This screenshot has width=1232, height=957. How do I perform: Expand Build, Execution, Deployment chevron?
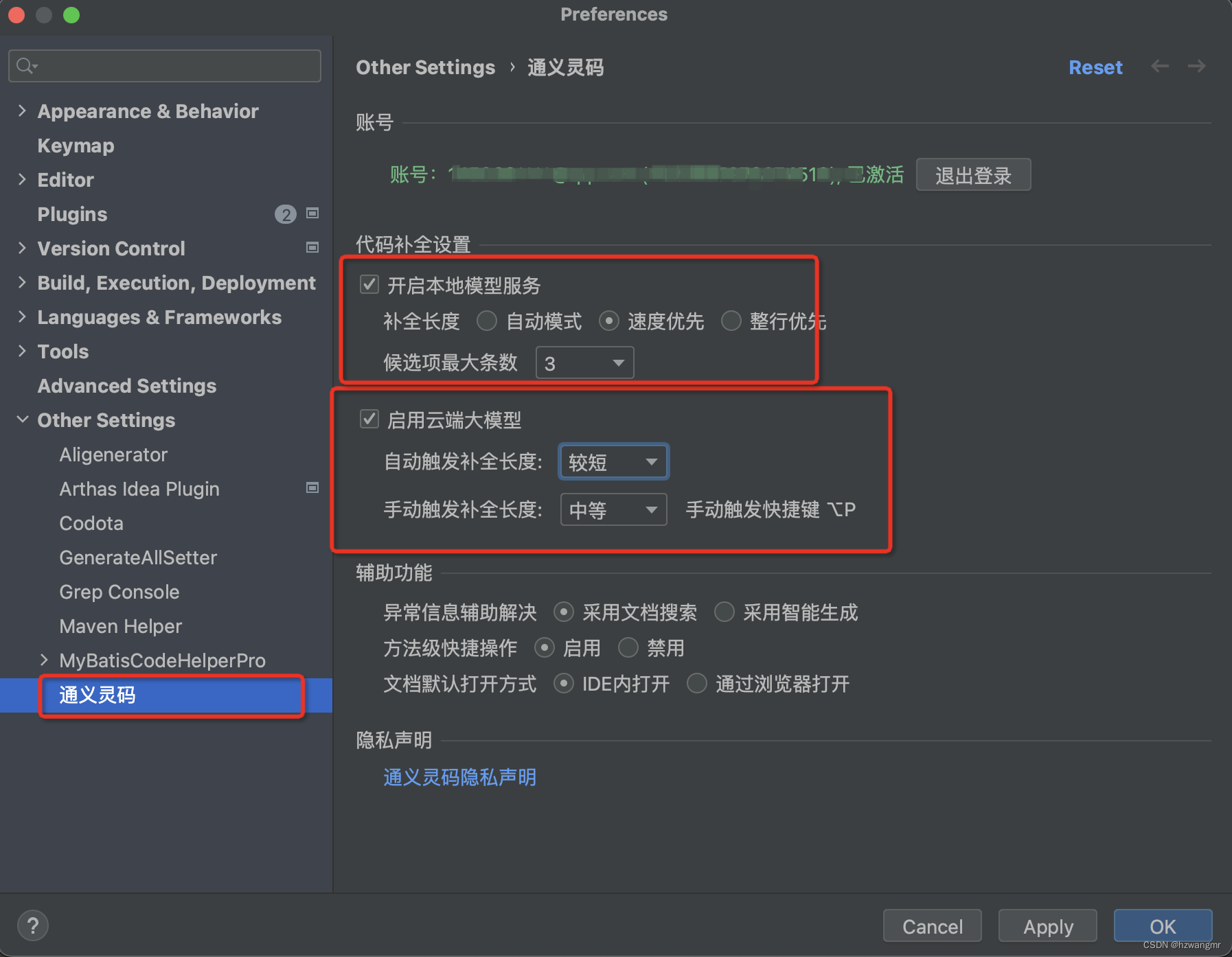click(x=22, y=282)
